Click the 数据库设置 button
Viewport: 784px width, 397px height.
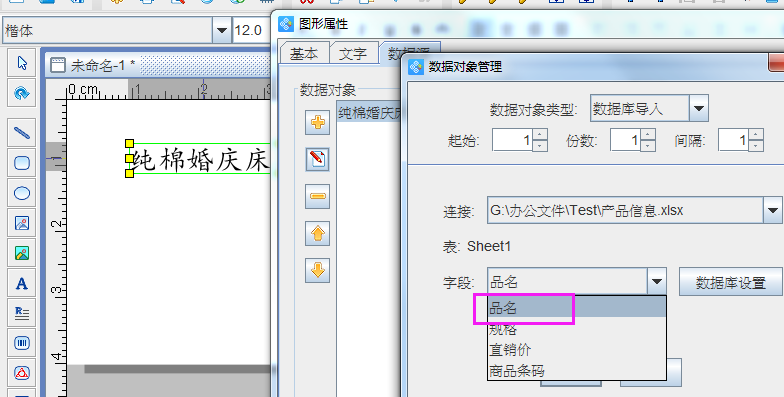[x=730, y=282]
